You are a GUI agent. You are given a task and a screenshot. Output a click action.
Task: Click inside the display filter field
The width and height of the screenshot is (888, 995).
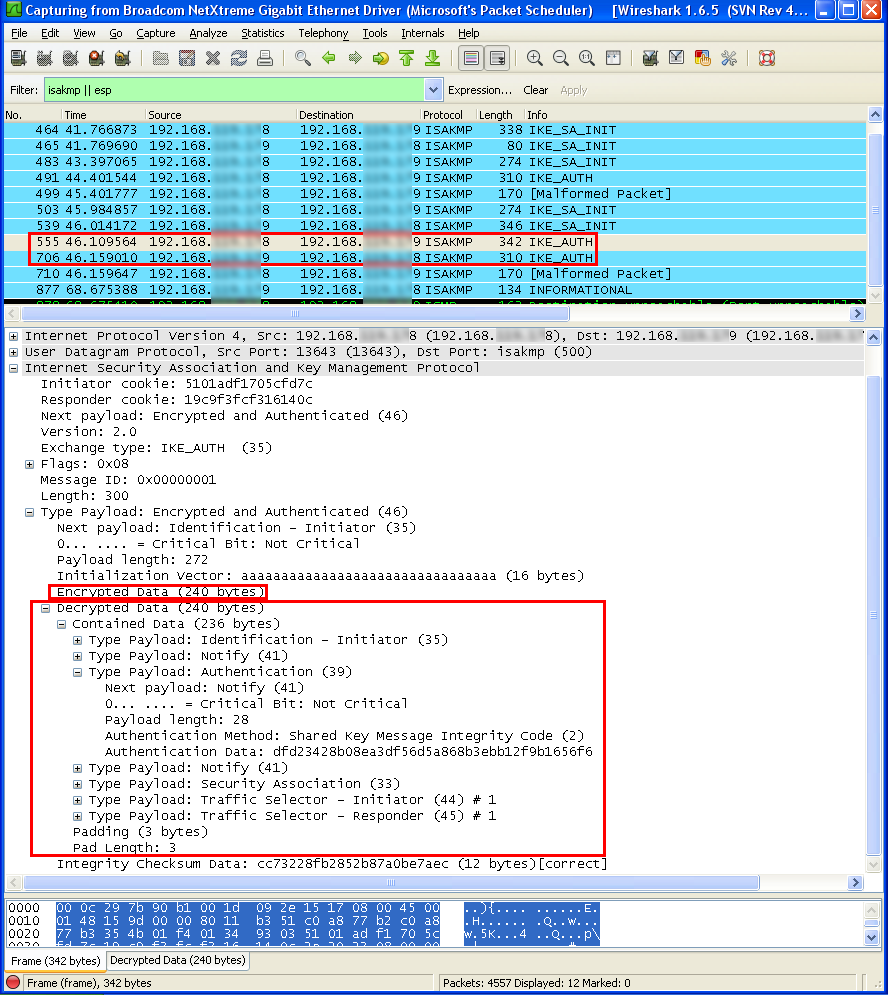click(230, 90)
